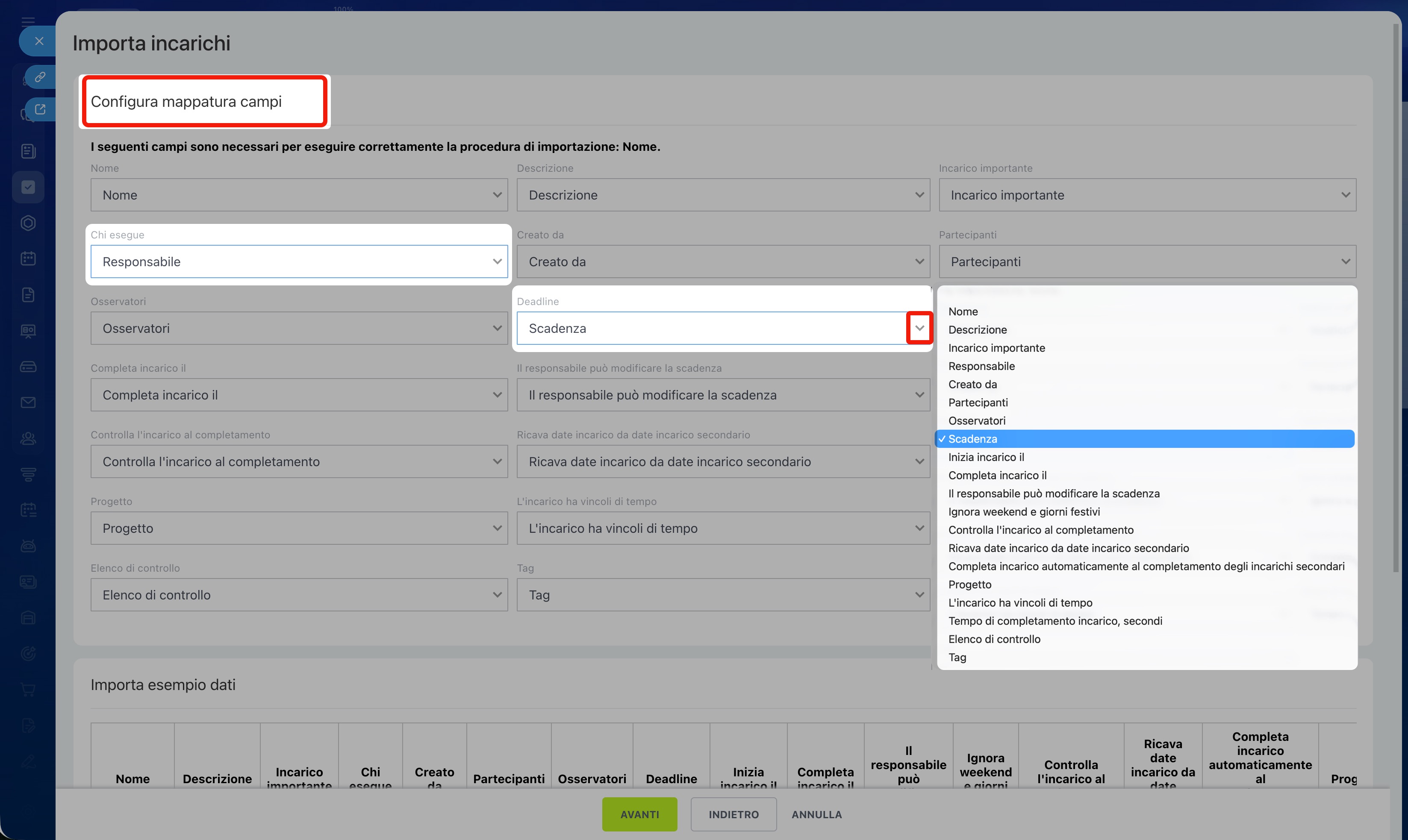Pick 'Tempo di completamento incarico, secondi' option

1055,621
